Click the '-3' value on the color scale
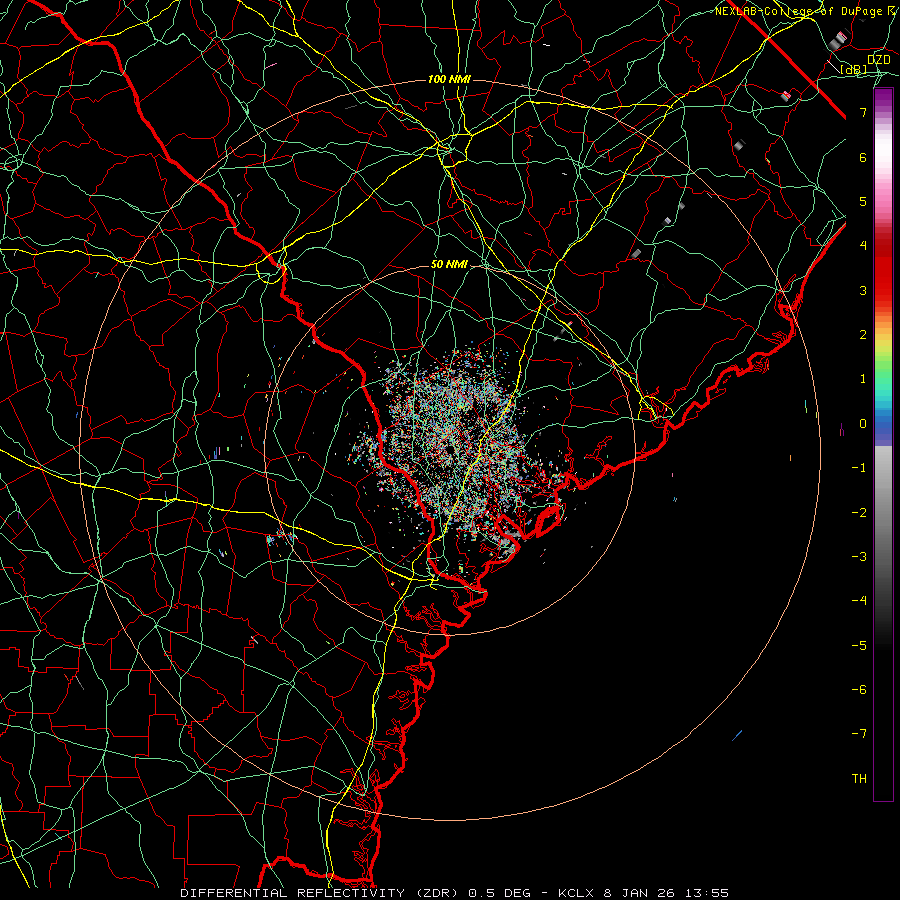The image size is (900, 900). pos(859,557)
